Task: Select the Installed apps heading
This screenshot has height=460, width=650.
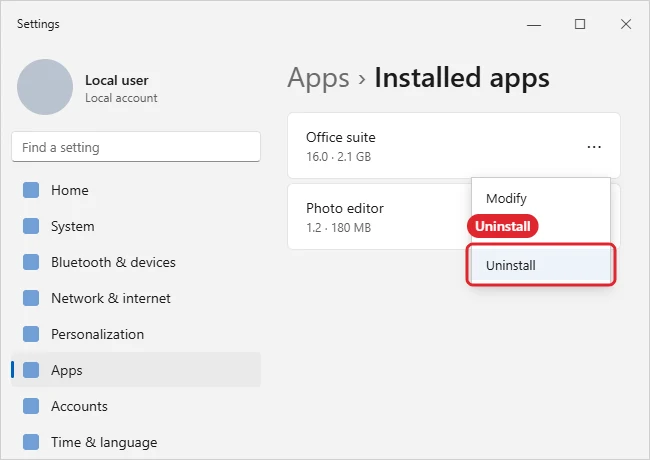Action: 462,78
